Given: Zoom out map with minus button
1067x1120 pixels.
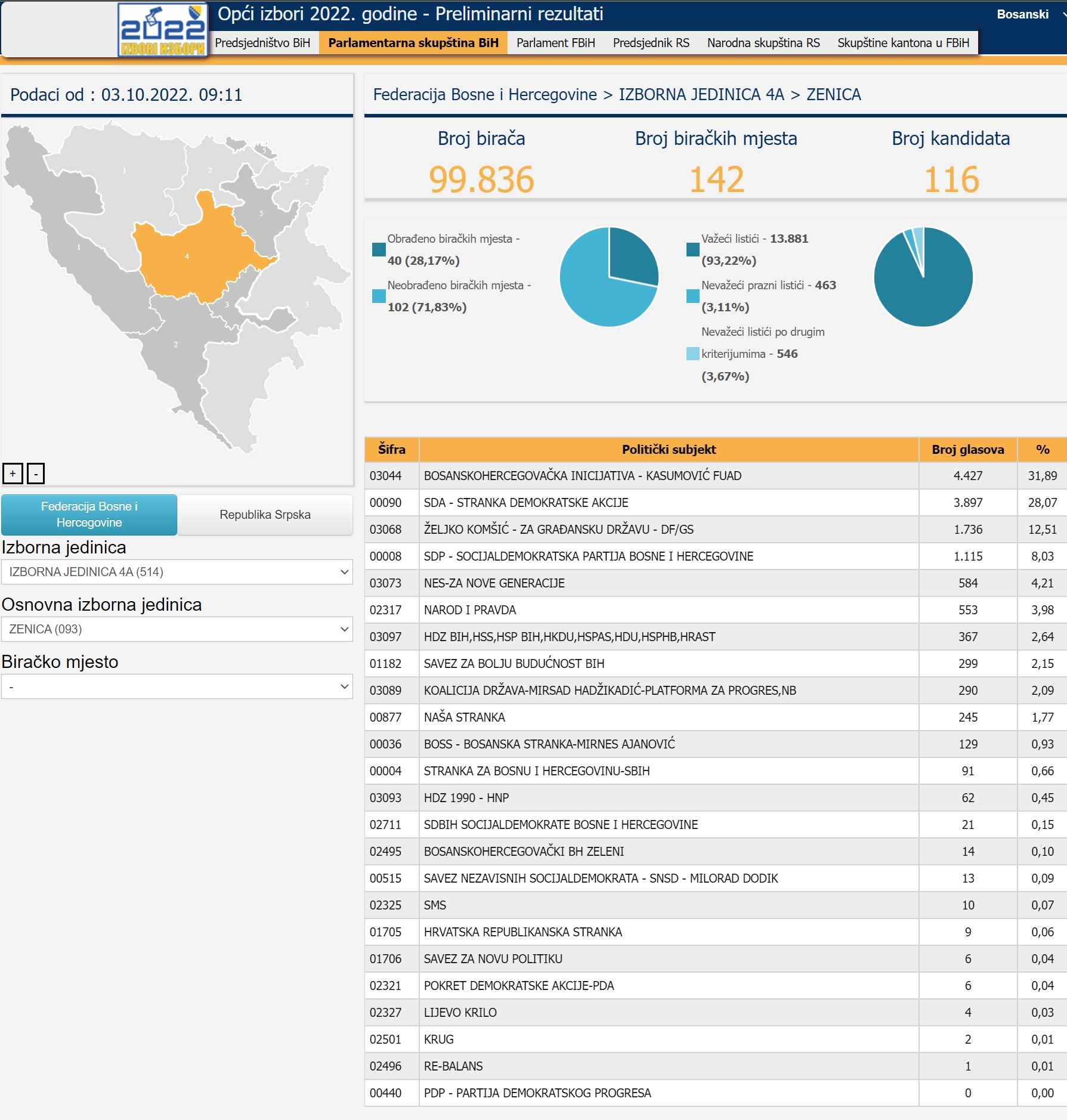Looking at the screenshot, I should [36, 474].
